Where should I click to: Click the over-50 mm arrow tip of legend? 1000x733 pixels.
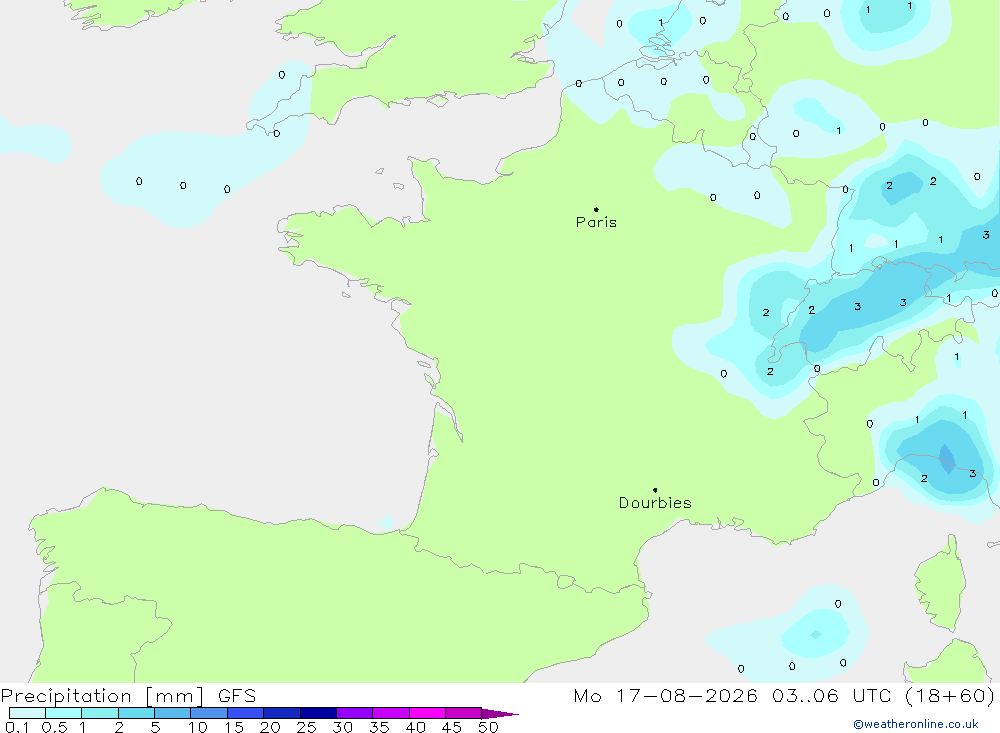tap(501, 713)
